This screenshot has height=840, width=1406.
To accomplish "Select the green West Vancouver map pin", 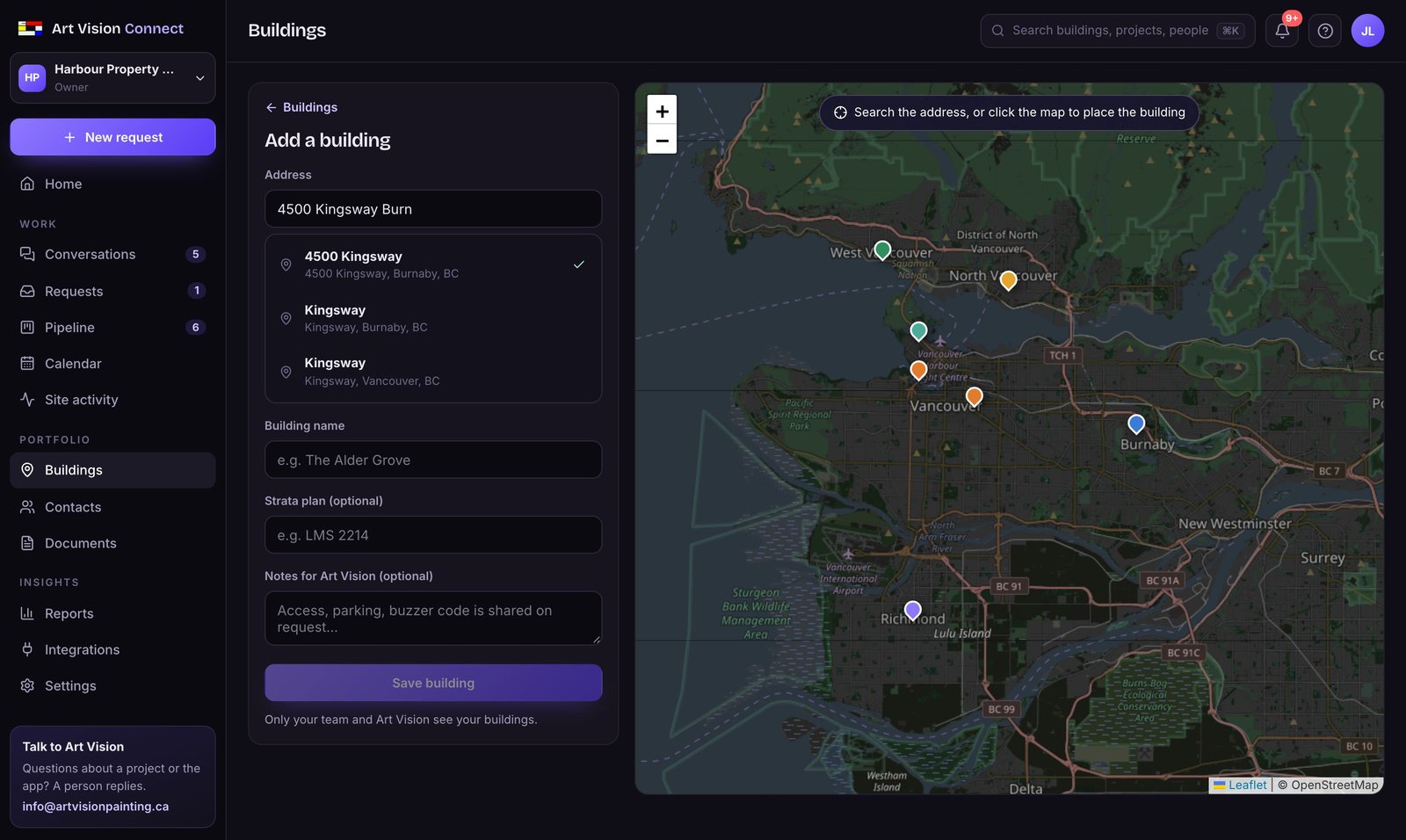I will pos(883,250).
